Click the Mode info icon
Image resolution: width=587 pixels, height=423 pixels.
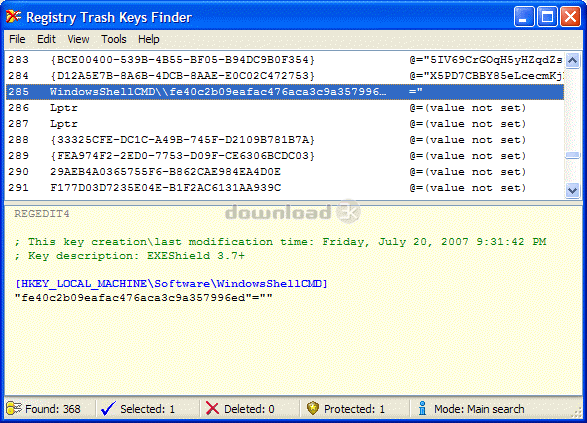click(422, 408)
